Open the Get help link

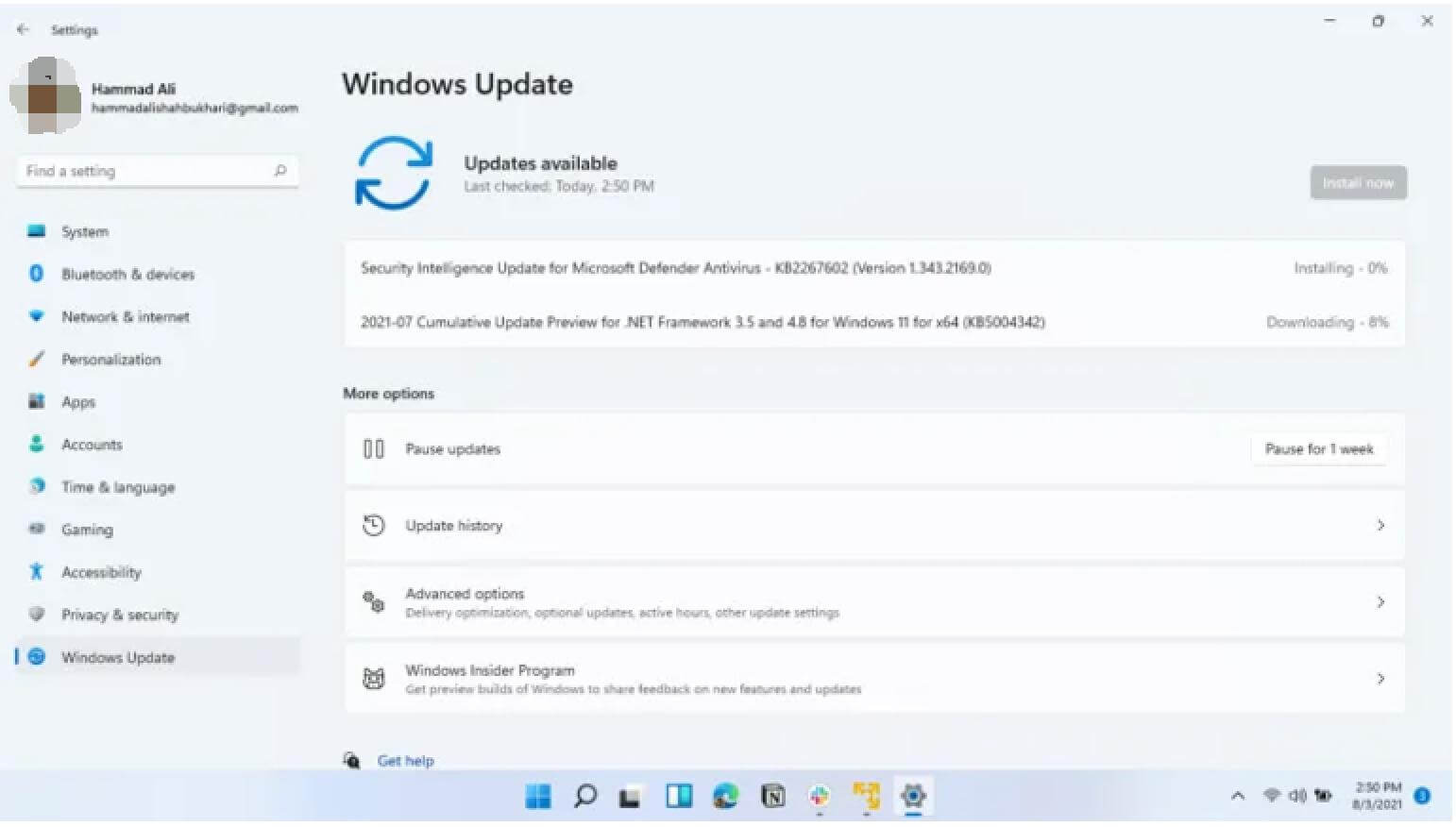pos(406,761)
